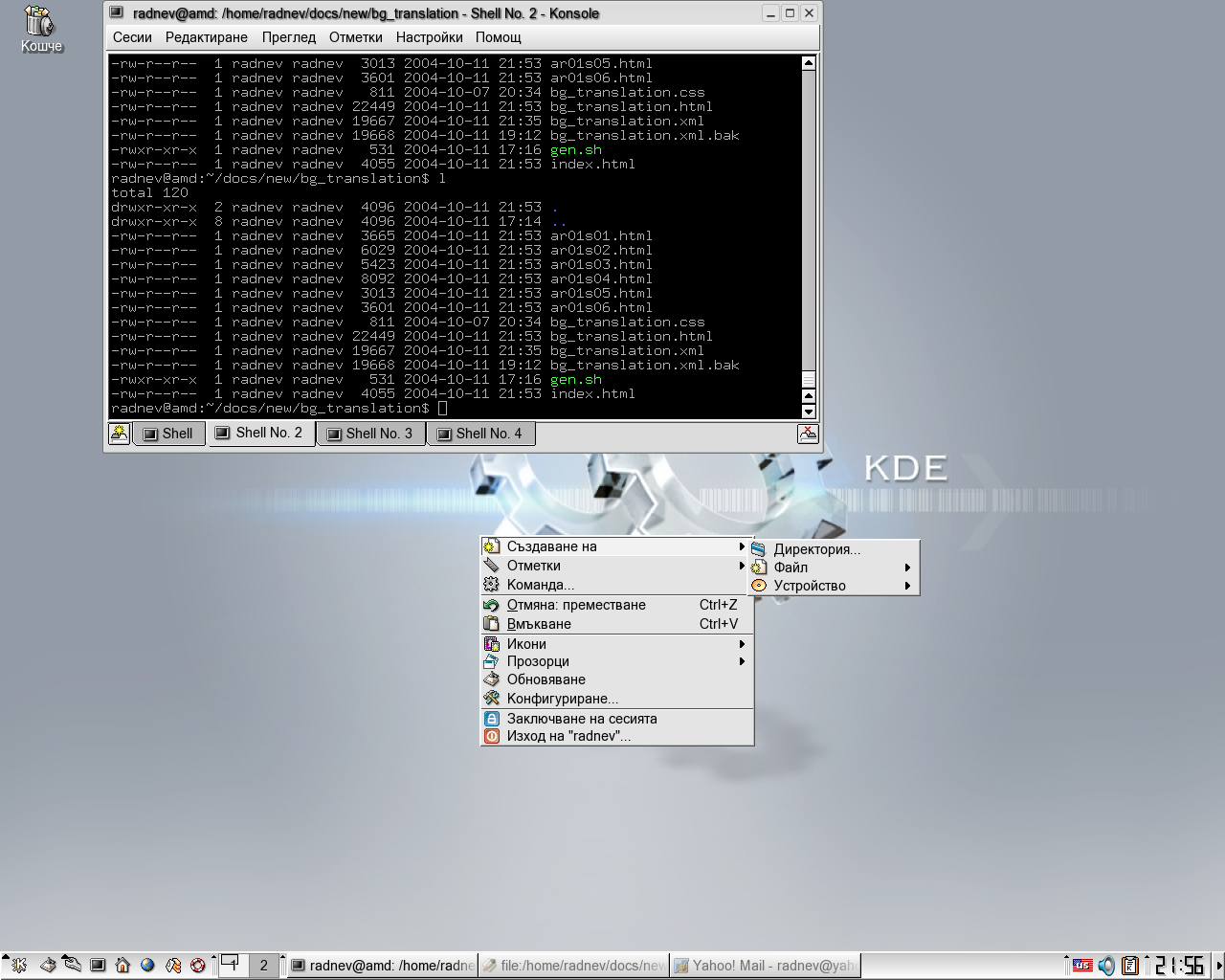Open the KDE K menu in the panel

pos(18,966)
